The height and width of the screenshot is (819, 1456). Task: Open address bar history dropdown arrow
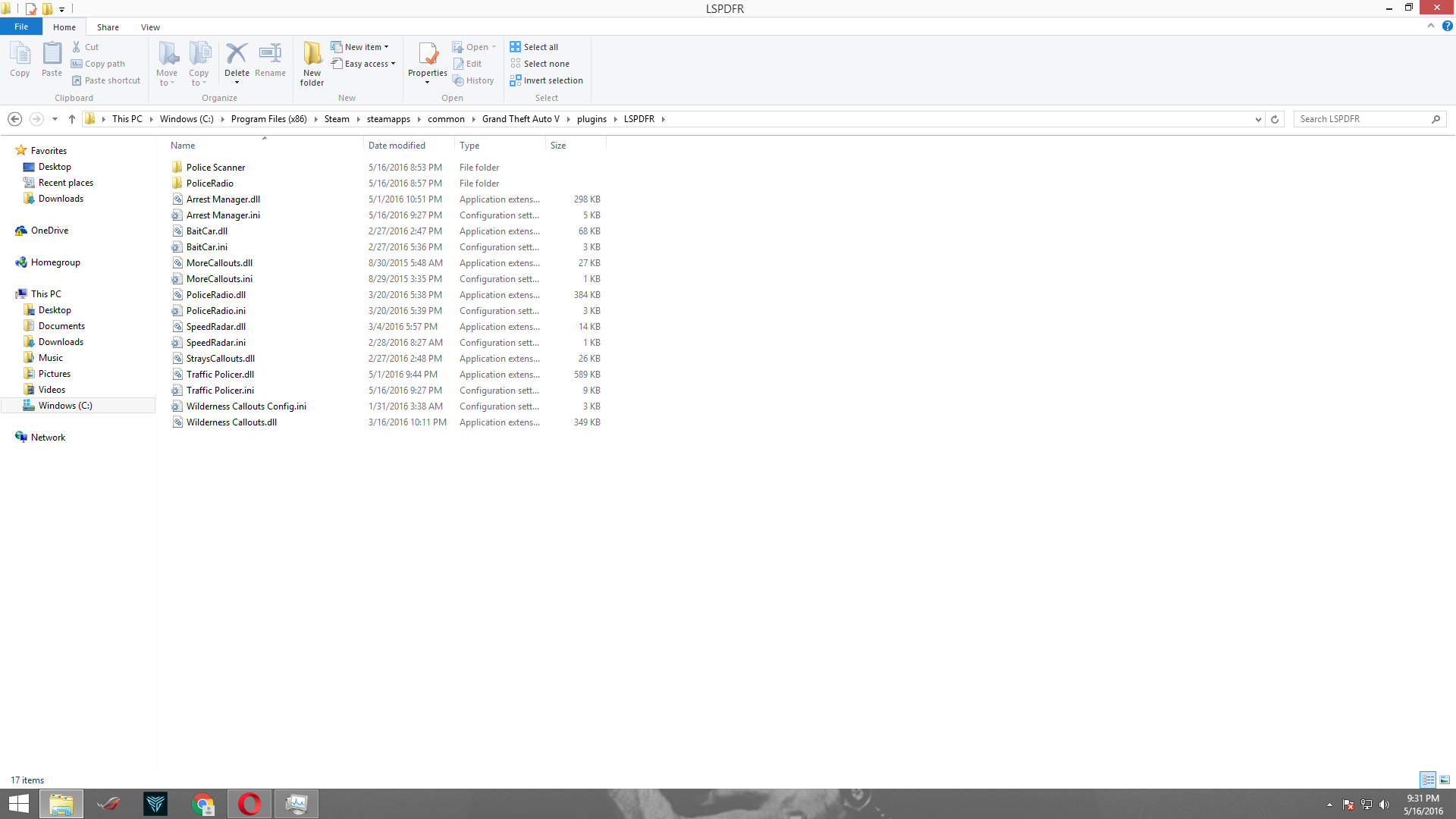click(1258, 119)
